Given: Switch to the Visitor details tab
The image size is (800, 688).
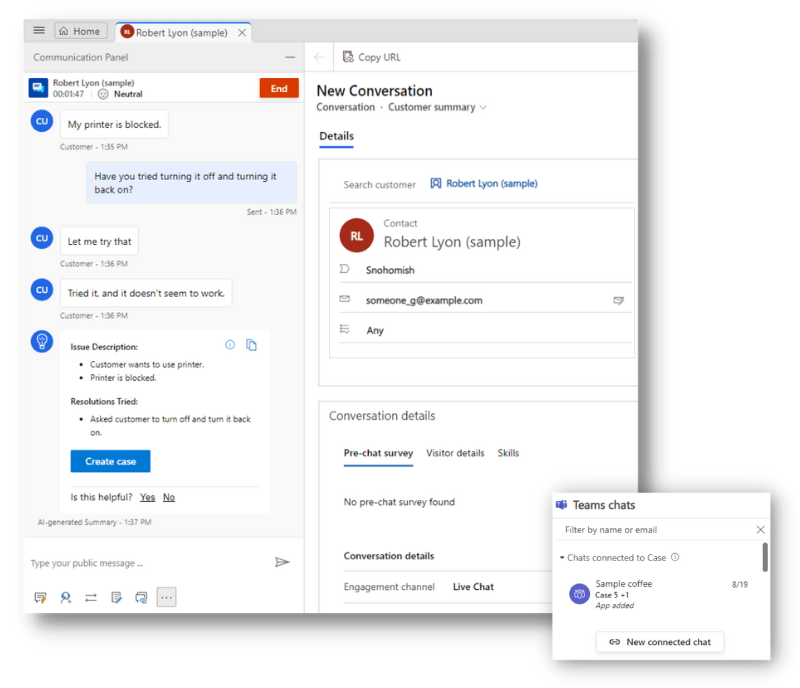Looking at the screenshot, I should point(455,453).
